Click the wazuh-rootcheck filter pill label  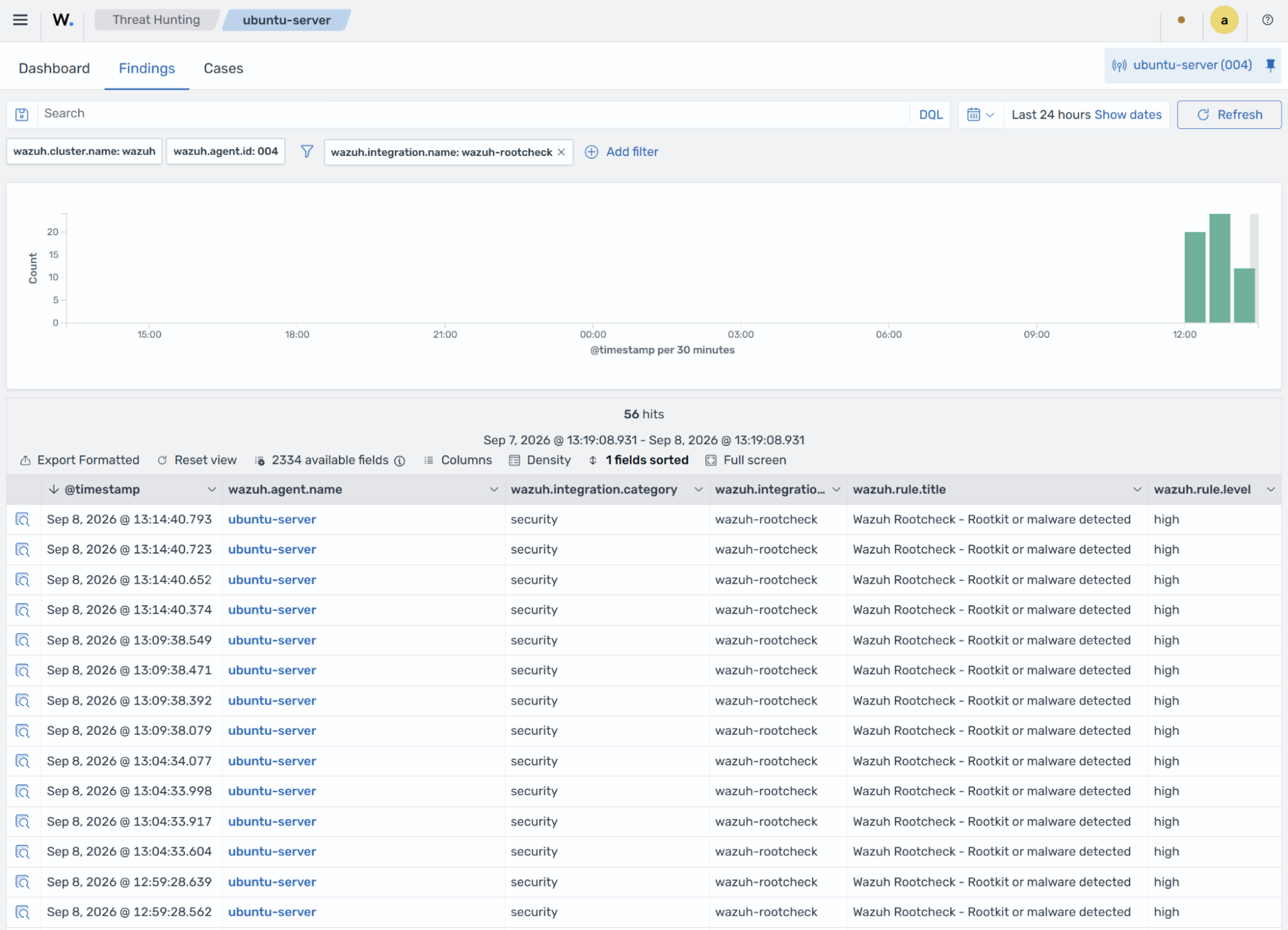point(441,152)
